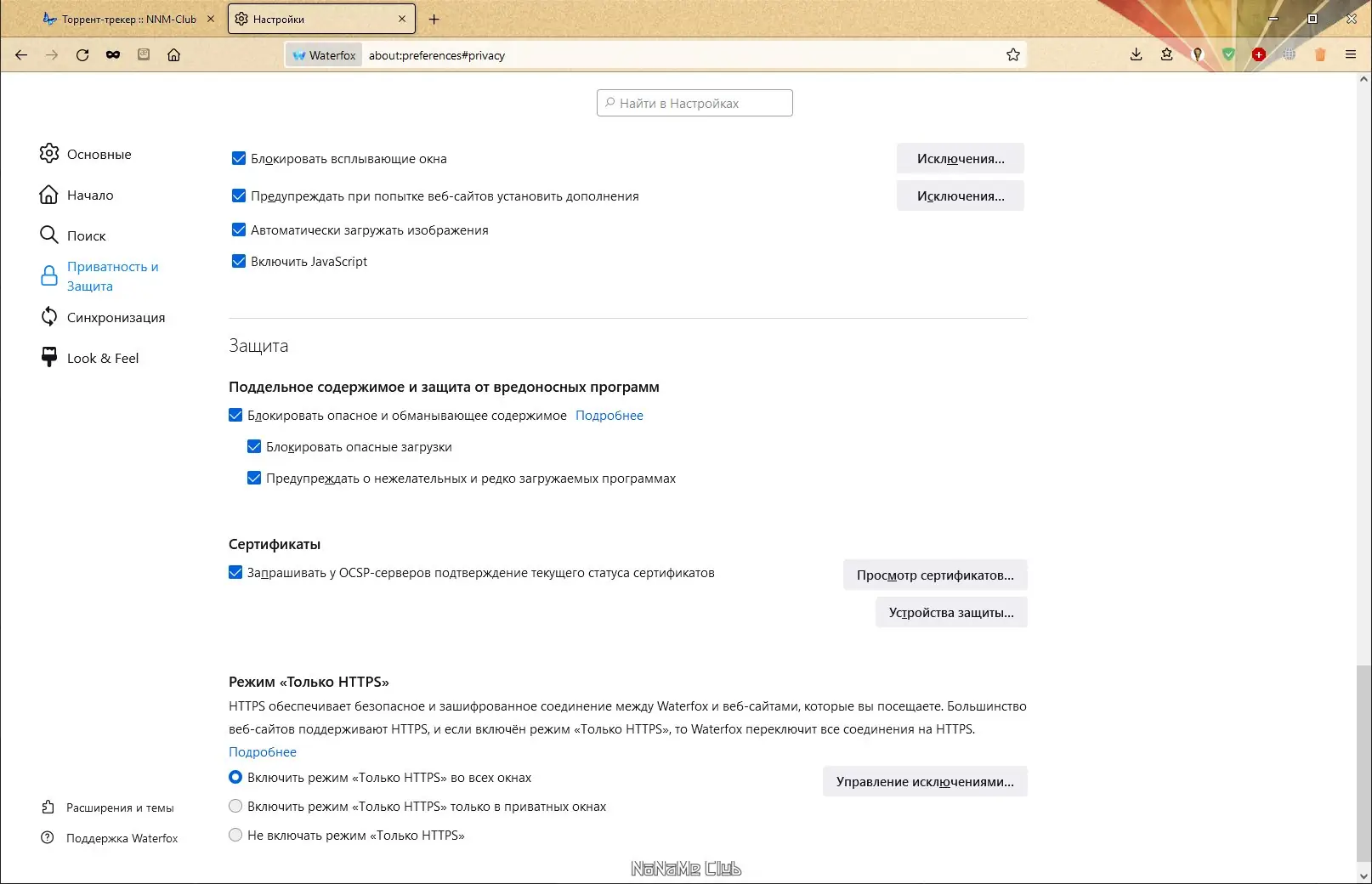Click the scrollbar down arrow
Screen dimensions: 1372x884
tap(1363, 875)
